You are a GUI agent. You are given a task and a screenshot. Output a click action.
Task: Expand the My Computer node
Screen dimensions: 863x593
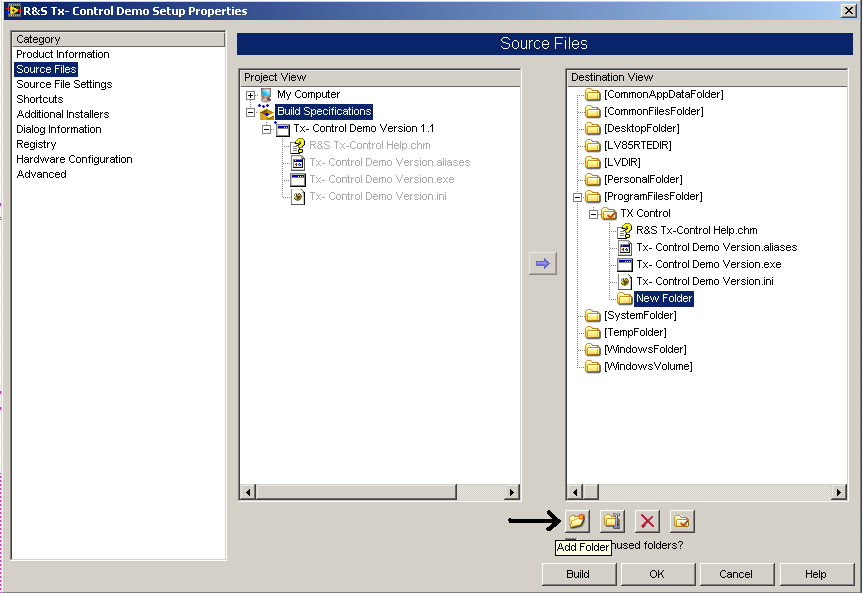point(250,95)
